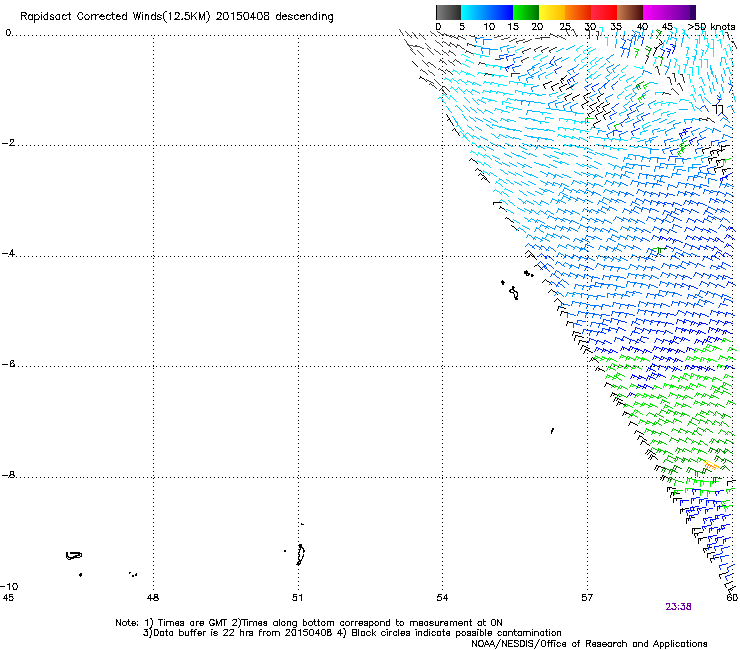Click the purple "23:38" pass time label

678,607
